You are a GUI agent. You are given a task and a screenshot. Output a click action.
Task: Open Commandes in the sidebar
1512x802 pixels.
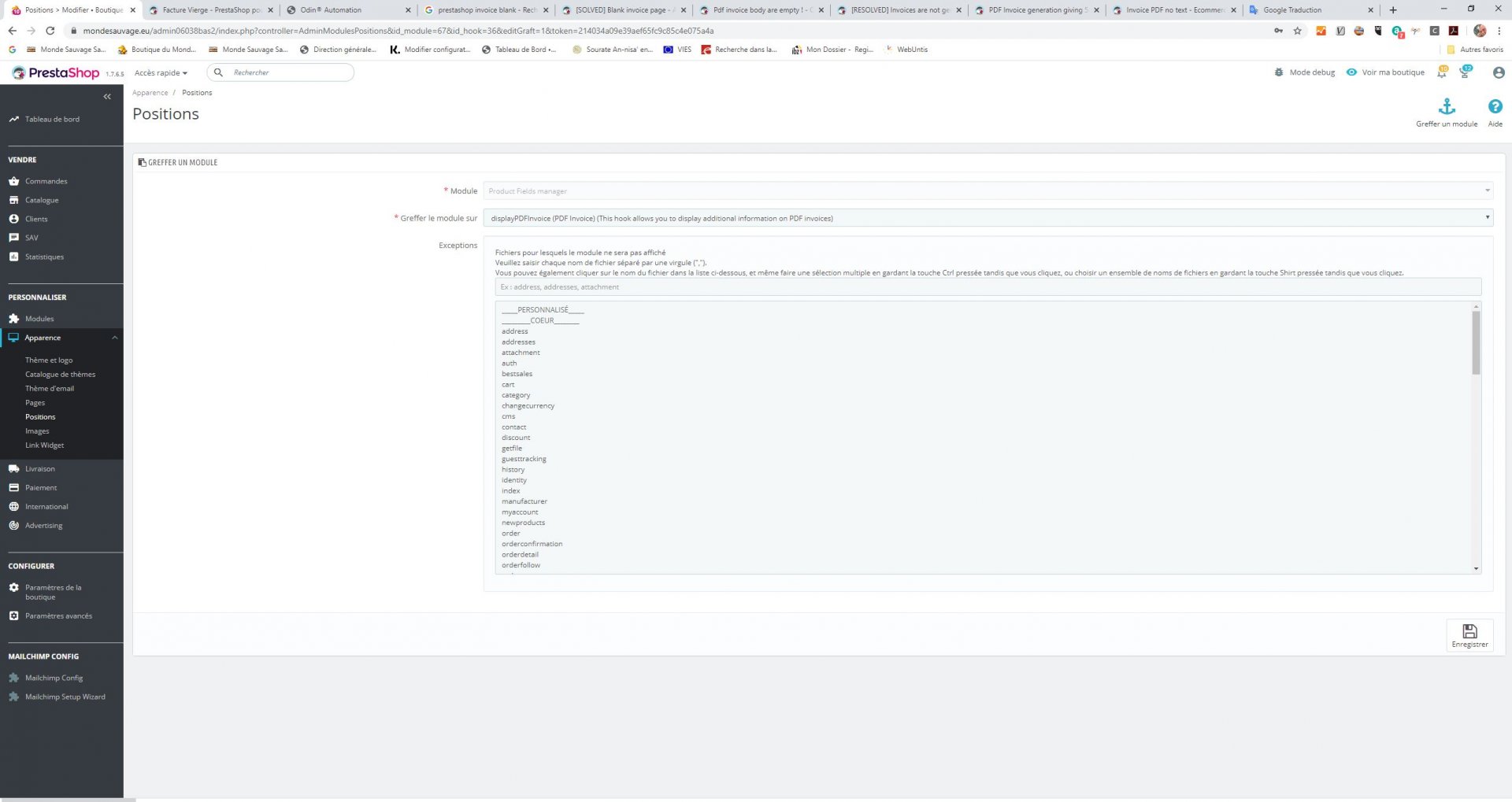pos(46,181)
